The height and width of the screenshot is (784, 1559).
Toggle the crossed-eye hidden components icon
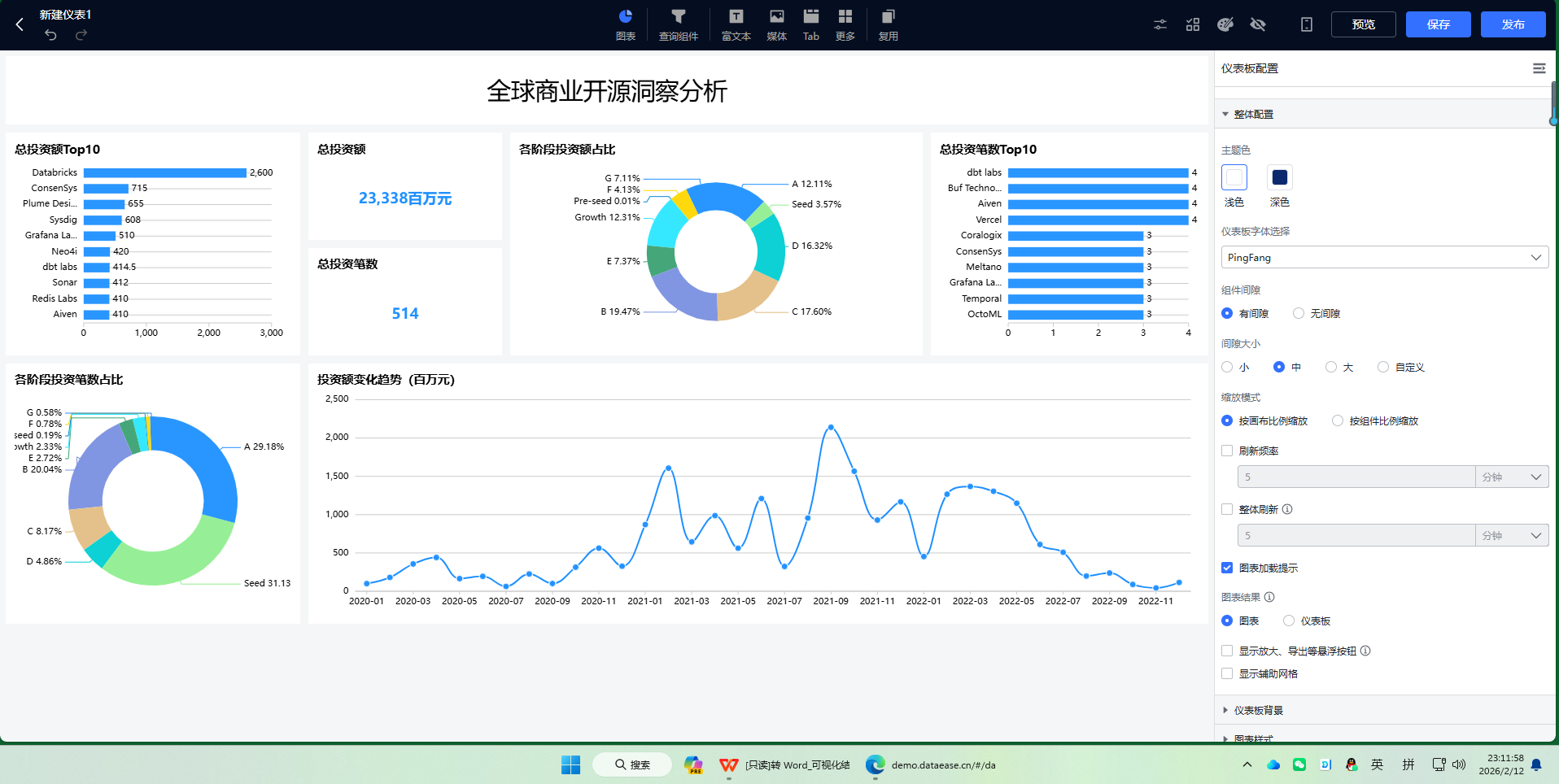pos(1258,24)
